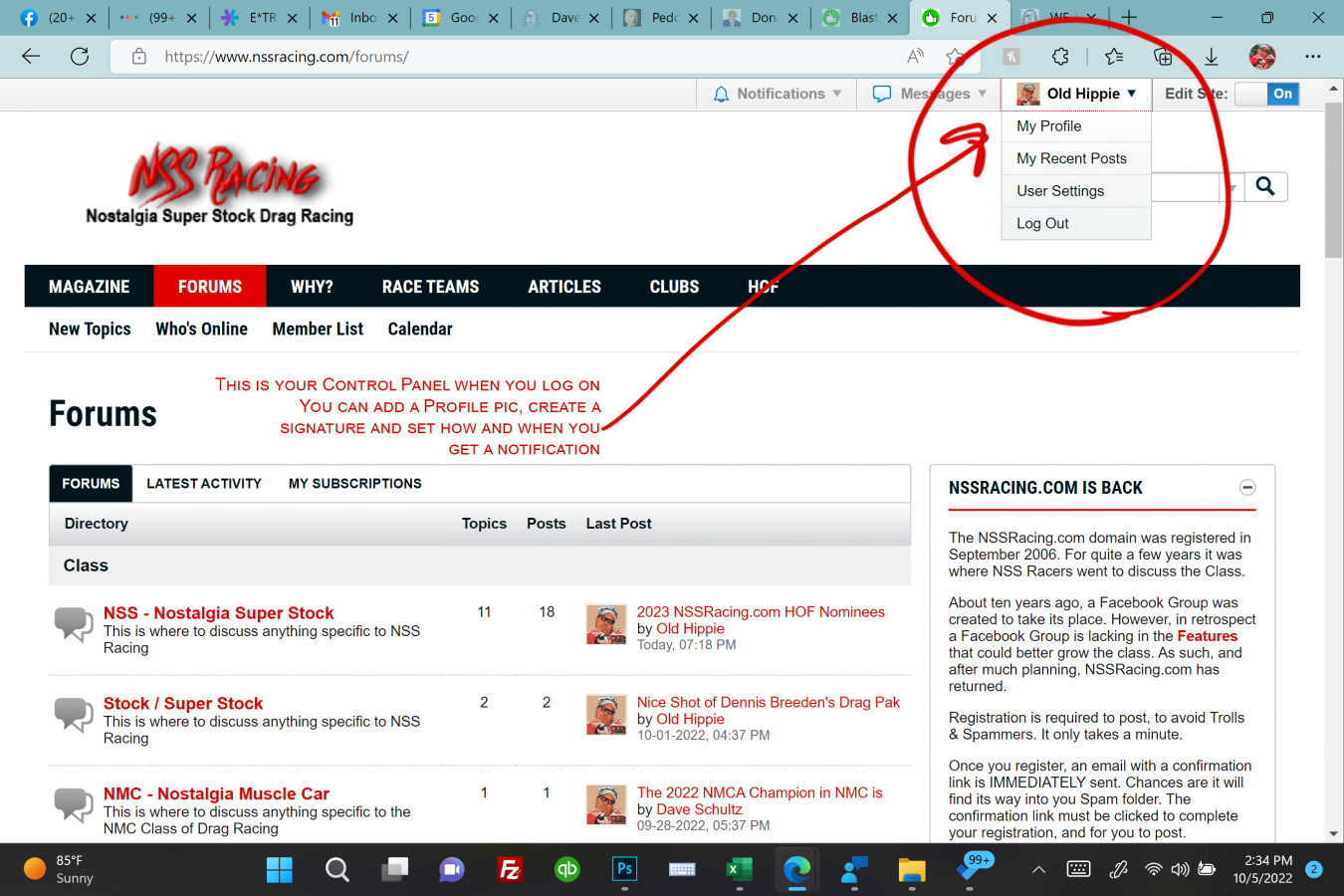Open the browser favorites star list icon
This screenshot has height=896, width=1344.
pos(1114,57)
